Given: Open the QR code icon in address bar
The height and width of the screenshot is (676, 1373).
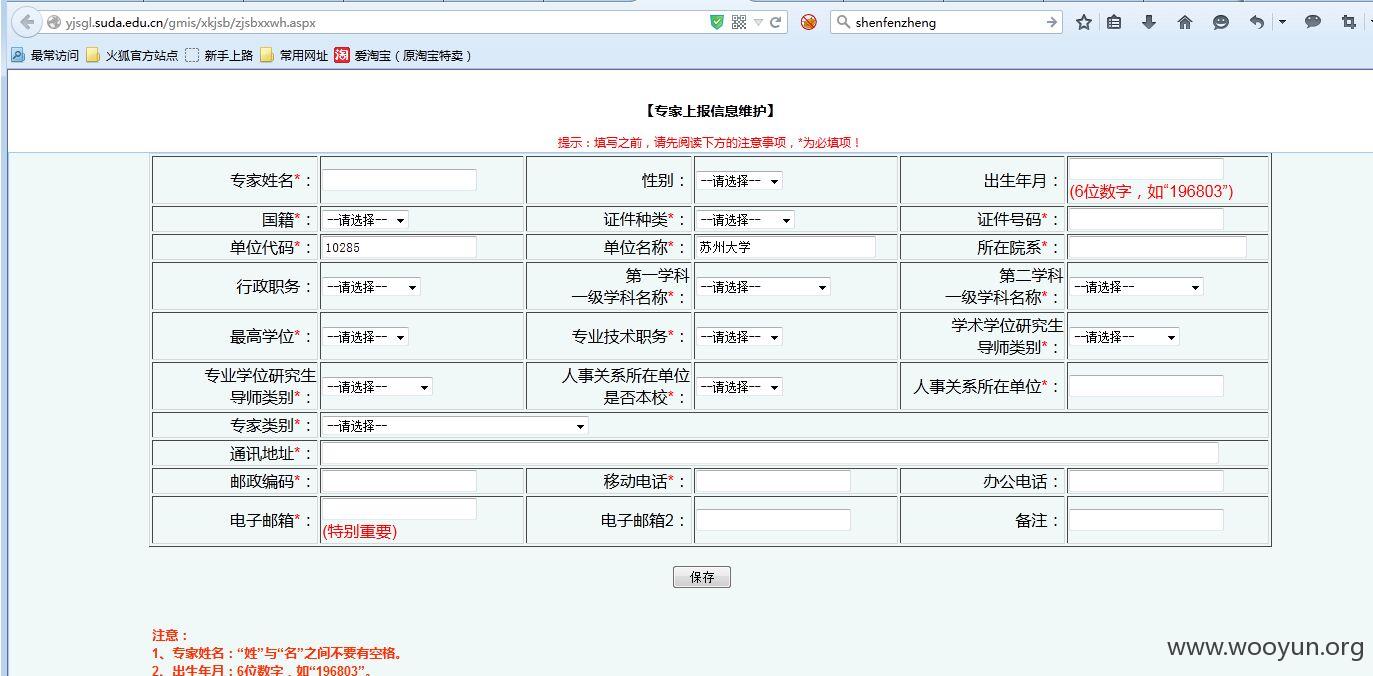Looking at the screenshot, I should click(x=739, y=22).
